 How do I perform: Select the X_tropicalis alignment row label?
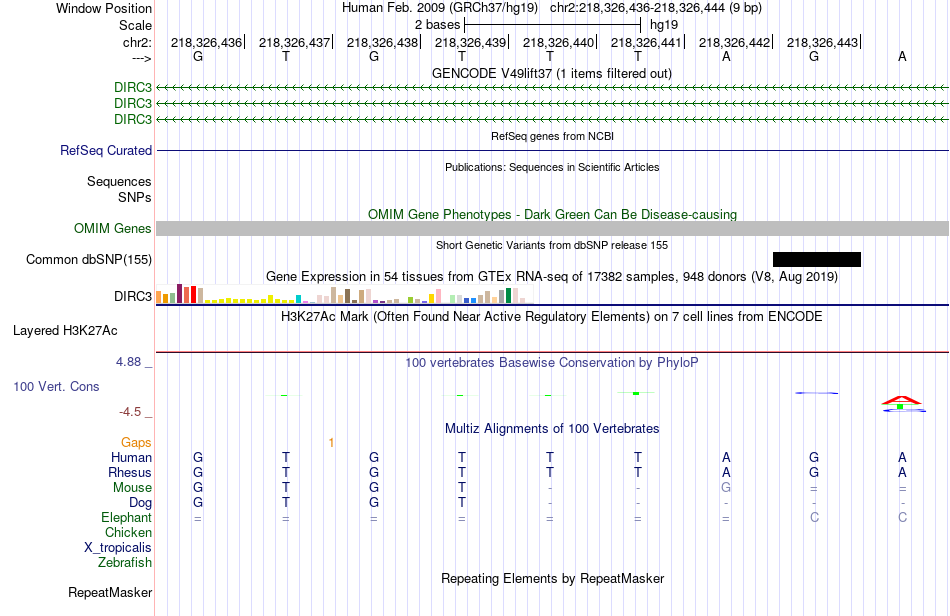[x=118, y=548]
